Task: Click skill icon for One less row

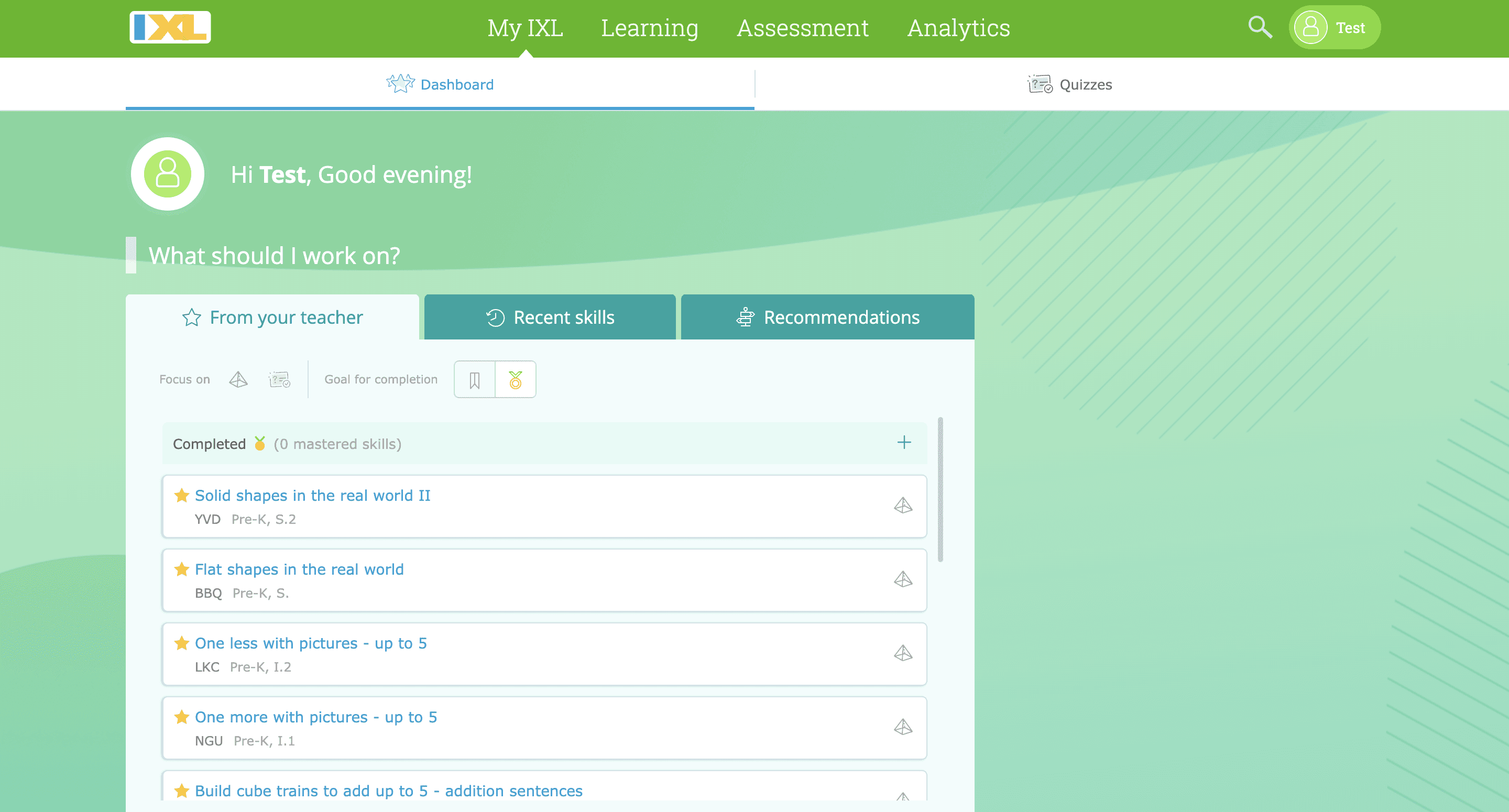Action: tap(903, 653)
